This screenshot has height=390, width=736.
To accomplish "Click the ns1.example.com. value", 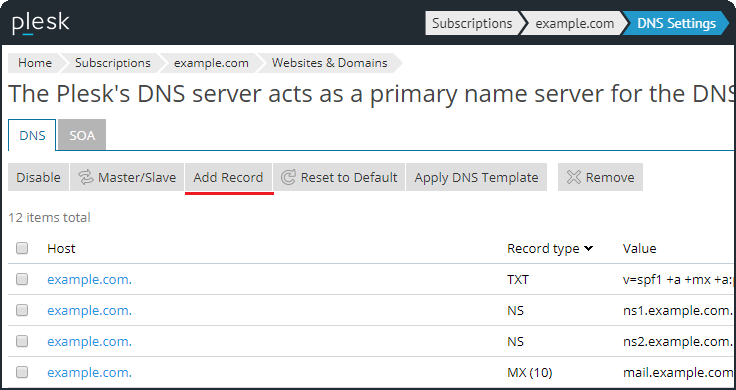I will 678,311.
